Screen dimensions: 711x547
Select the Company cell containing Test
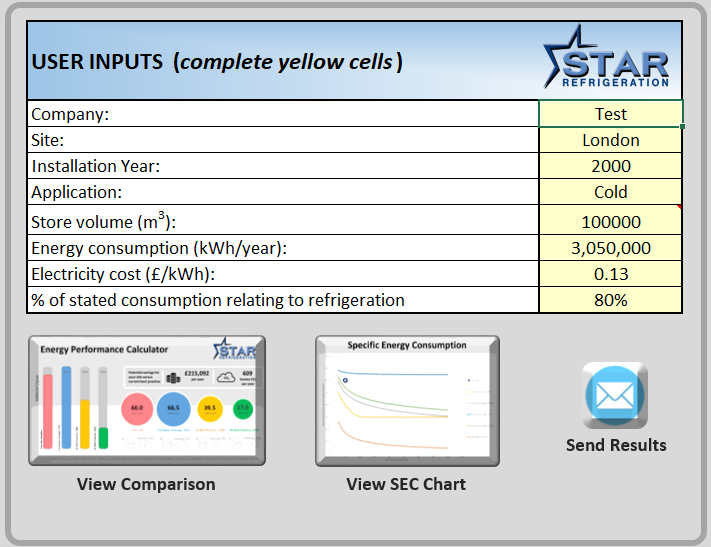610,114
